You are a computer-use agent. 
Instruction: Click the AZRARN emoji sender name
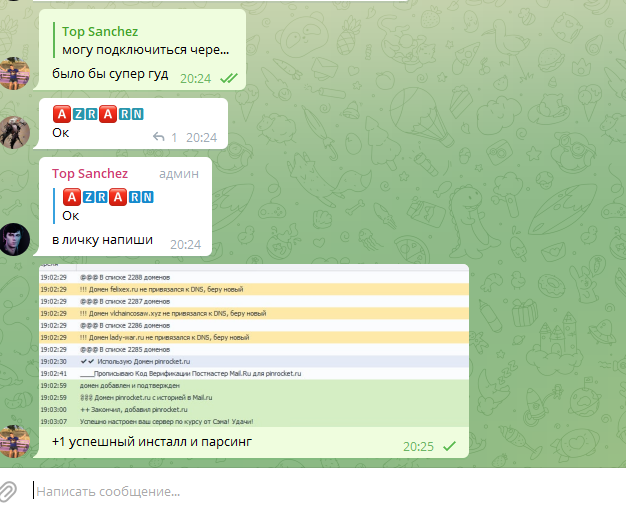coord(98,114)
